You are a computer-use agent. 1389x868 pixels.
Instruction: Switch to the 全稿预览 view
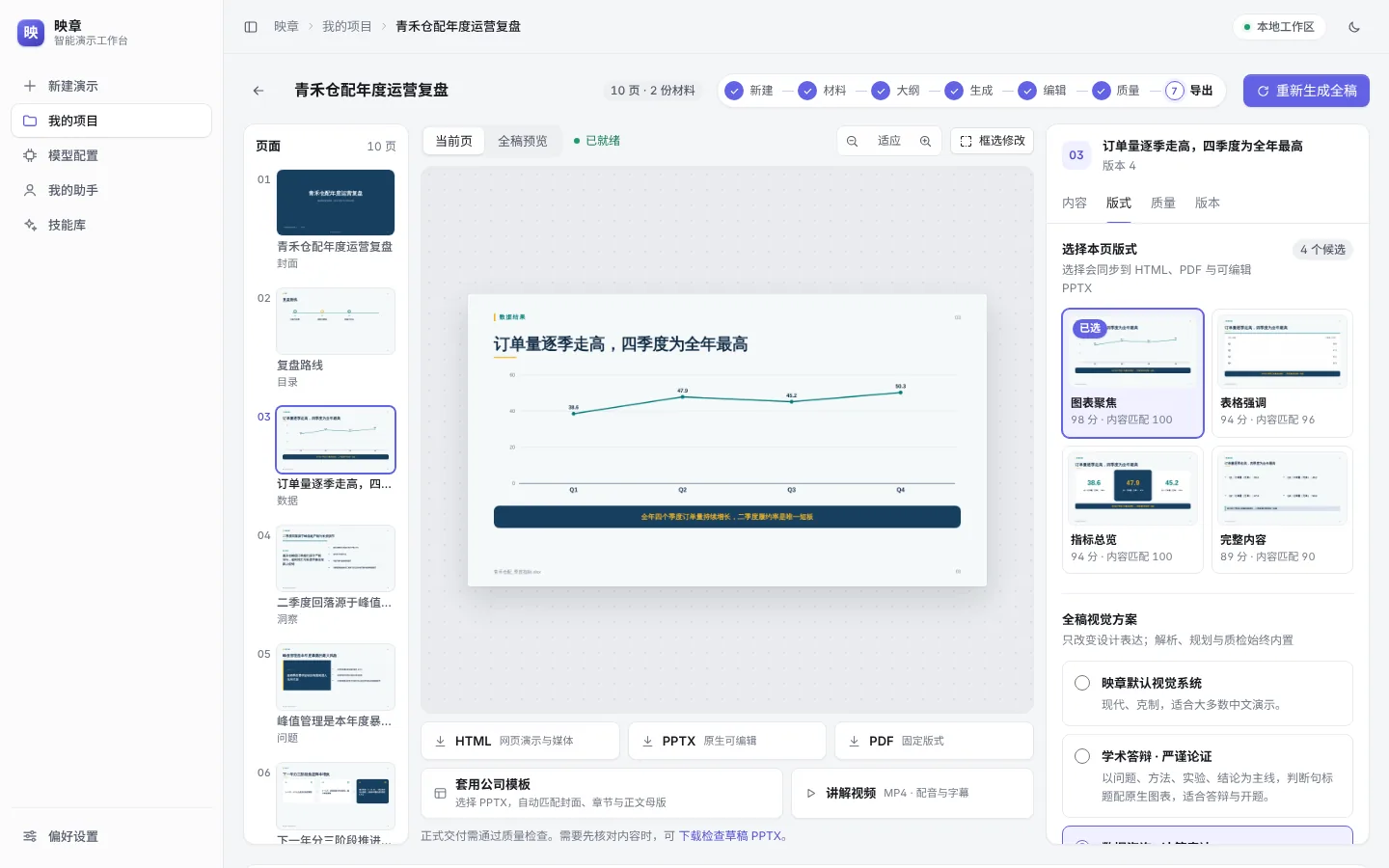click(523, 141)
